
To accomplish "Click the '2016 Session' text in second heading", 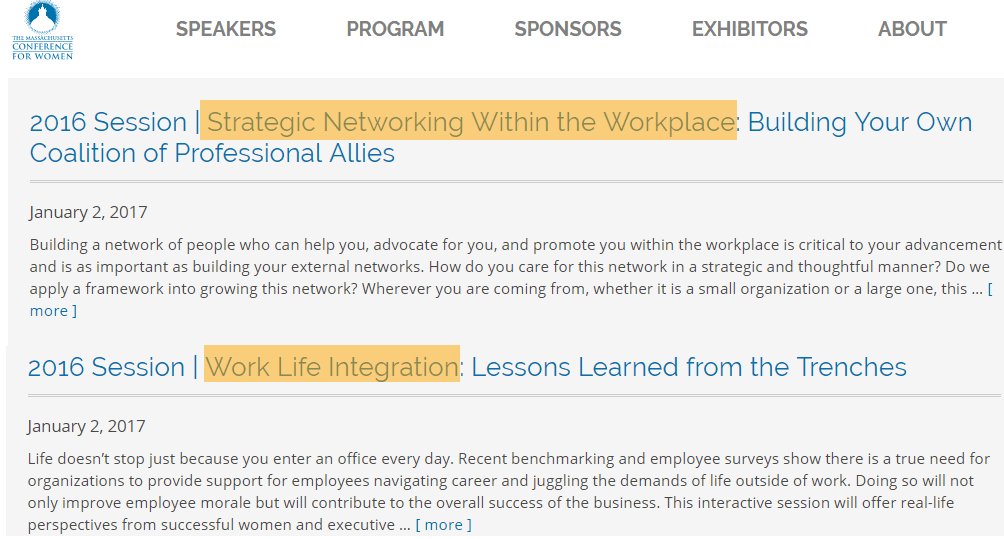I will click(x=106, y=367).
